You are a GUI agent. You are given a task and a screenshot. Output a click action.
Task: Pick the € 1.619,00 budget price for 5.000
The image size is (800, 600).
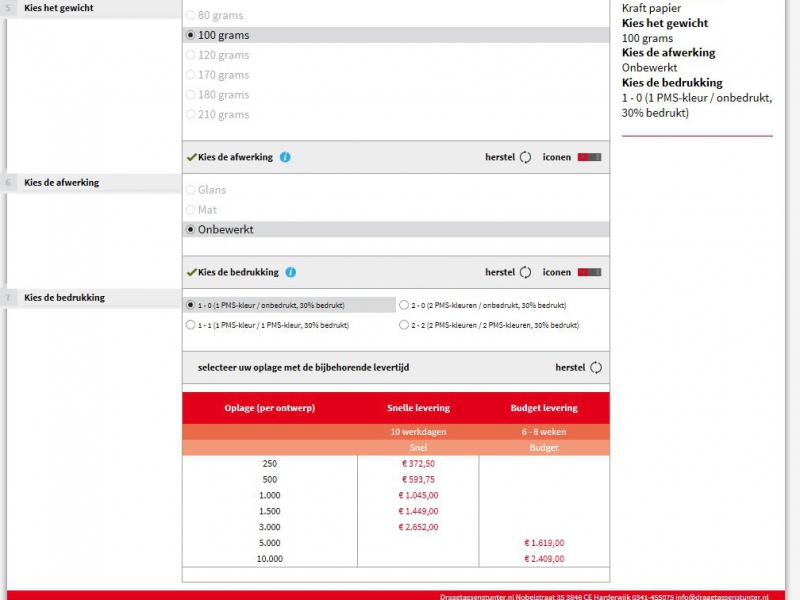point(544,543)
